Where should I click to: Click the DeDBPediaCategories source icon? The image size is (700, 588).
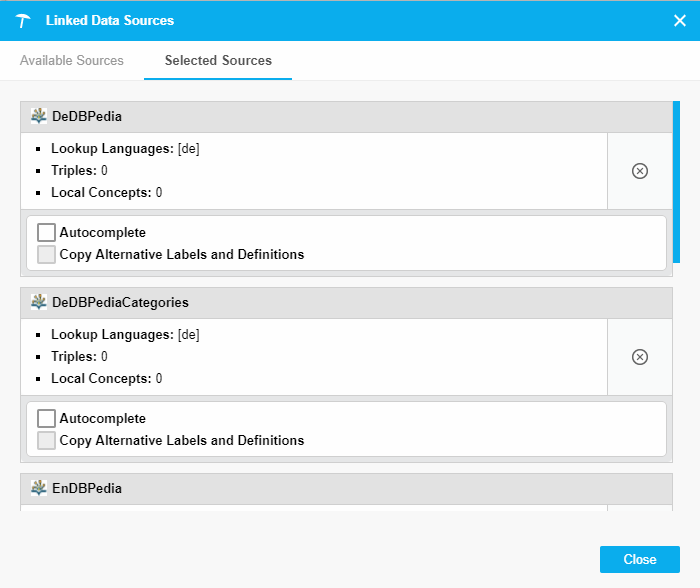(39, 302)
